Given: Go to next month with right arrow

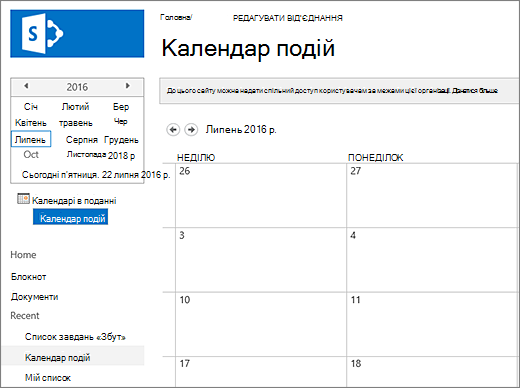Looking at the screenshot, I should click(x=191, y=129).
